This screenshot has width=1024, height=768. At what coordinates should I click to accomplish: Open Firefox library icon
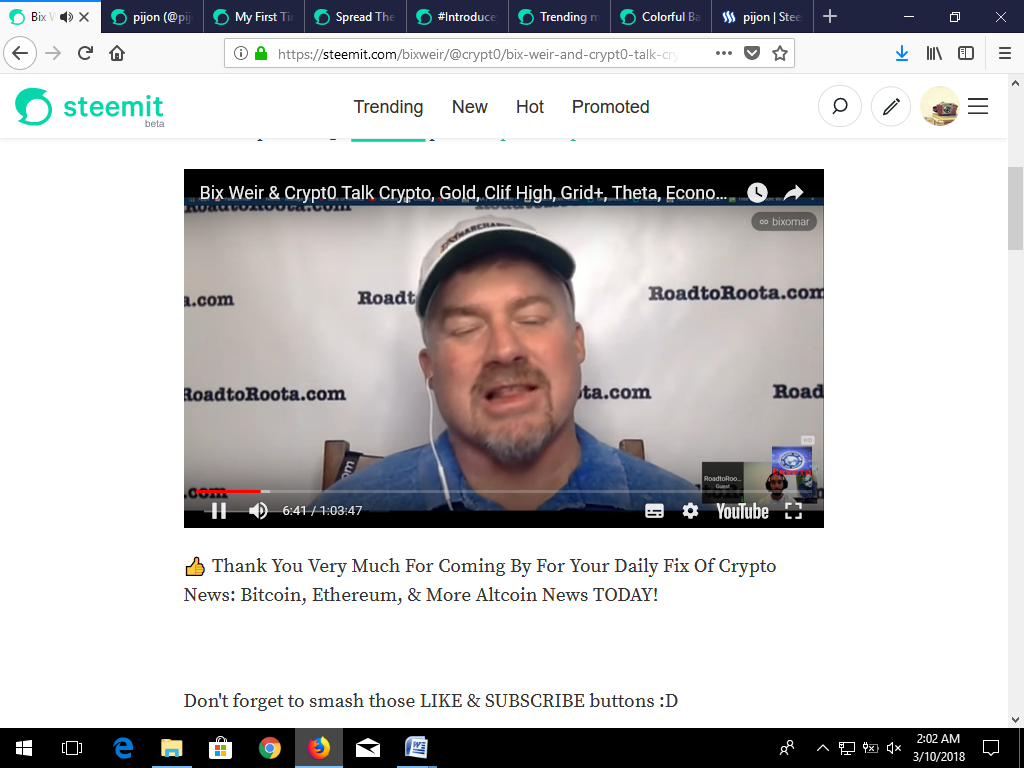pyautogui.click(x=934, y=53)
